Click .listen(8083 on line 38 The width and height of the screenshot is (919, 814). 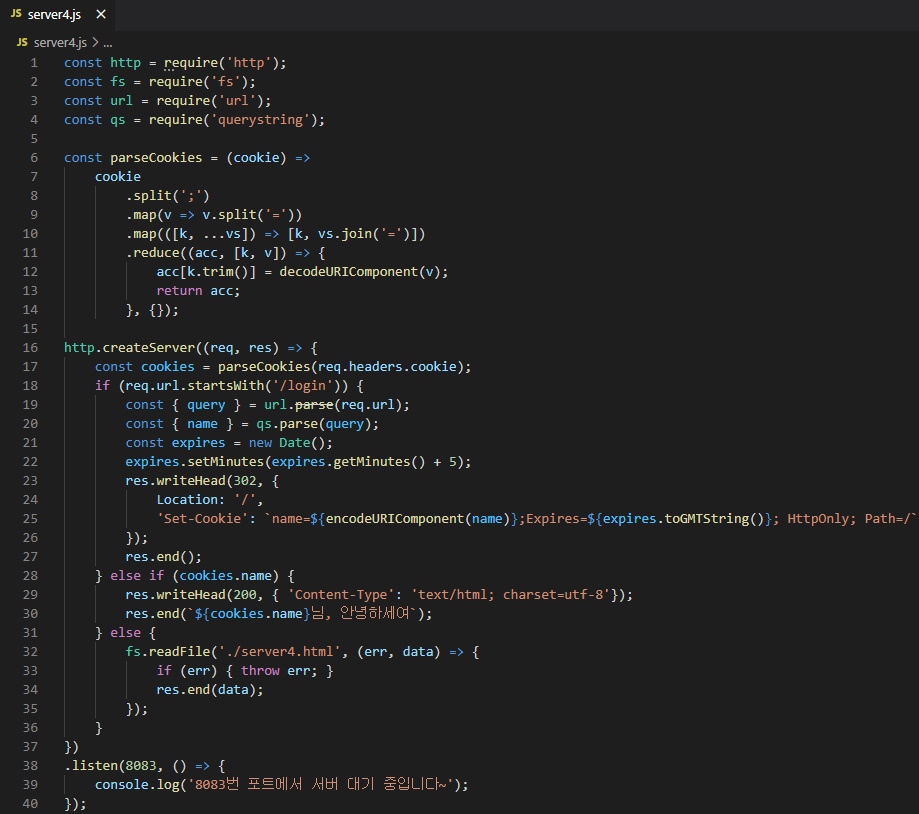pos(110,766)
